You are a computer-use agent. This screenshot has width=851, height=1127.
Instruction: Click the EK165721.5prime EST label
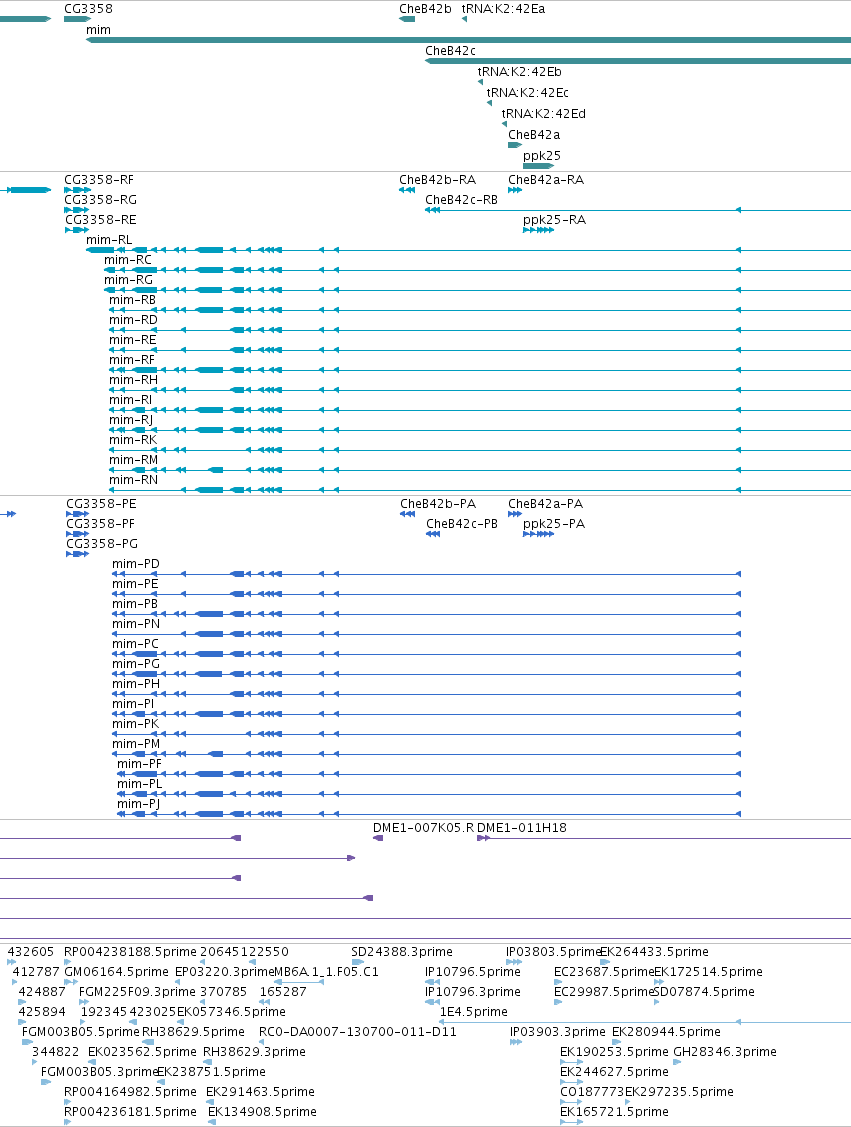click(615, 1111)
